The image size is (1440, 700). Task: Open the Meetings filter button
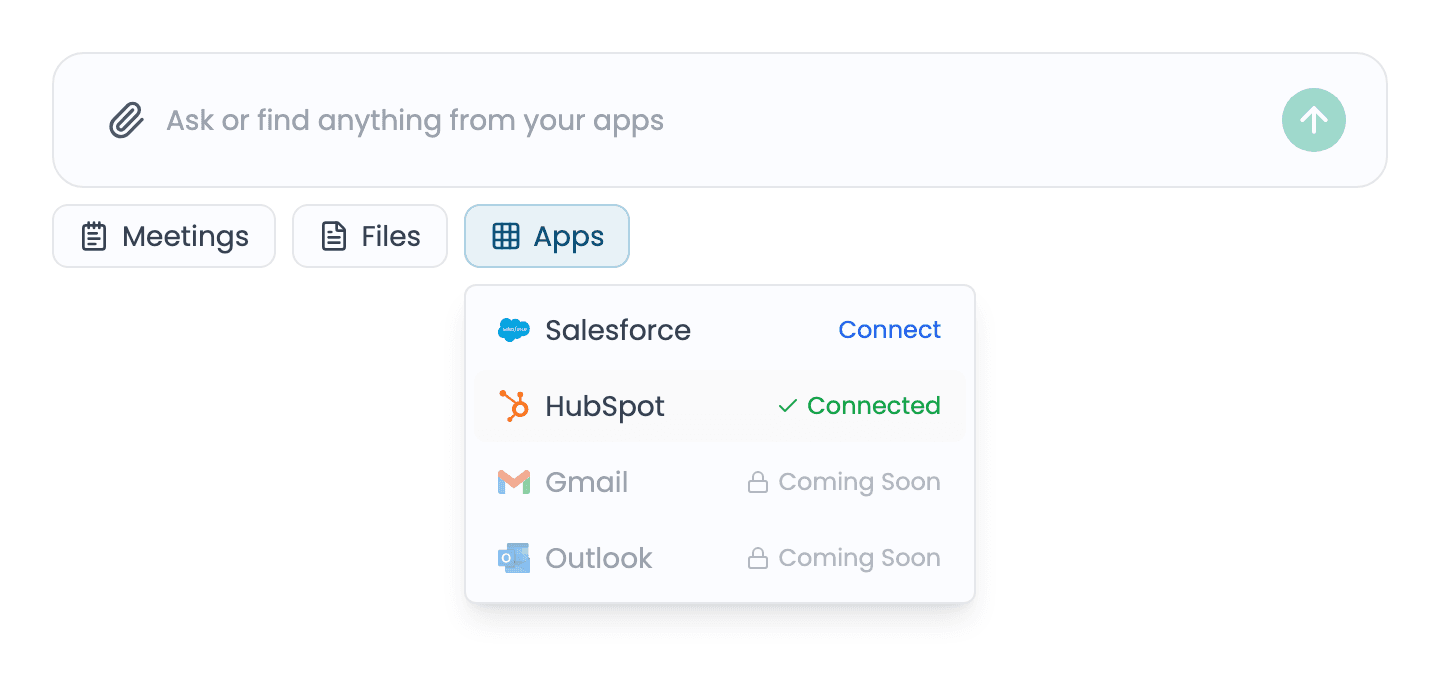(x=164, y=236)
